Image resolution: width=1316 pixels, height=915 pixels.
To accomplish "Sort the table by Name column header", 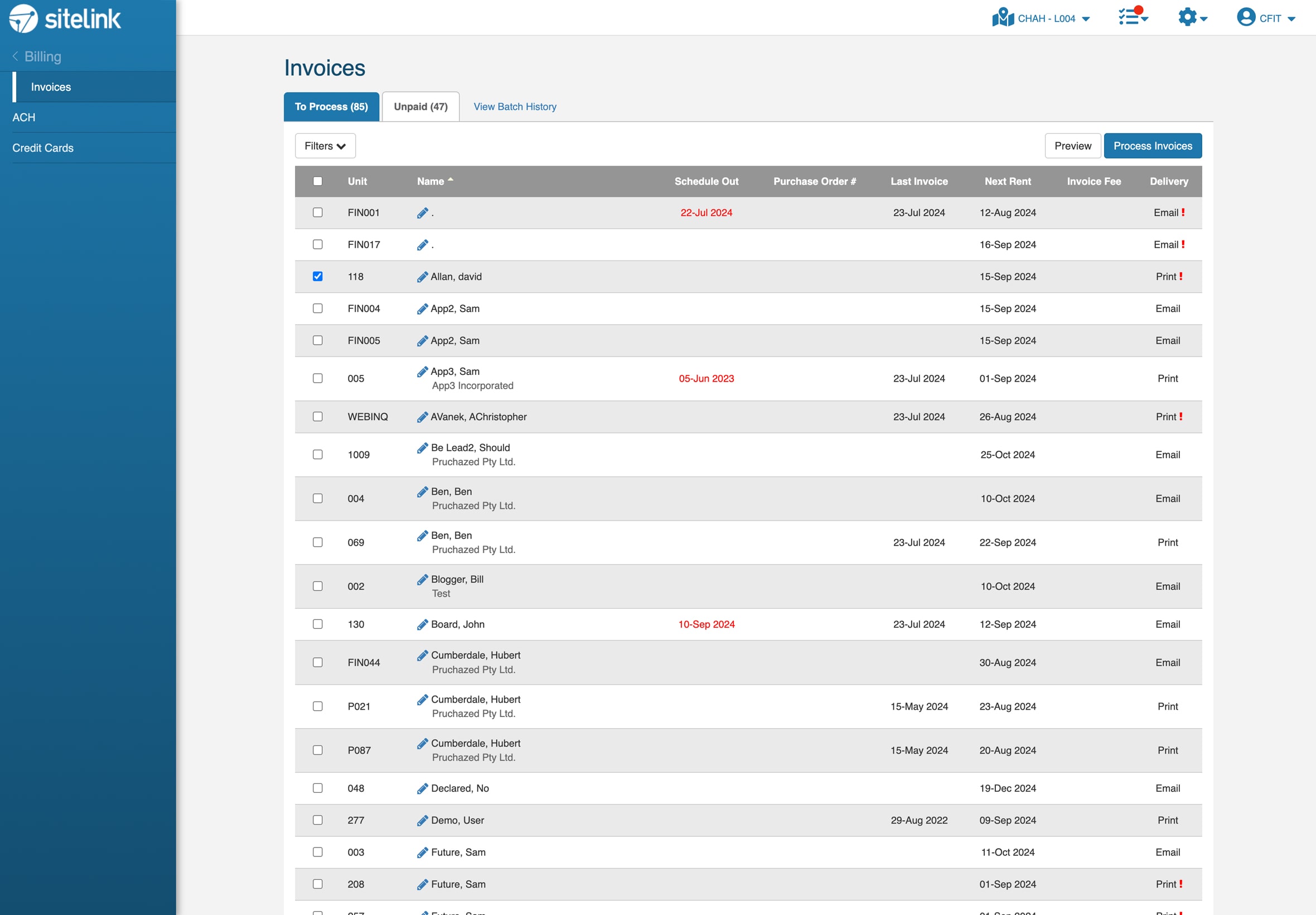I will (431, 181).
